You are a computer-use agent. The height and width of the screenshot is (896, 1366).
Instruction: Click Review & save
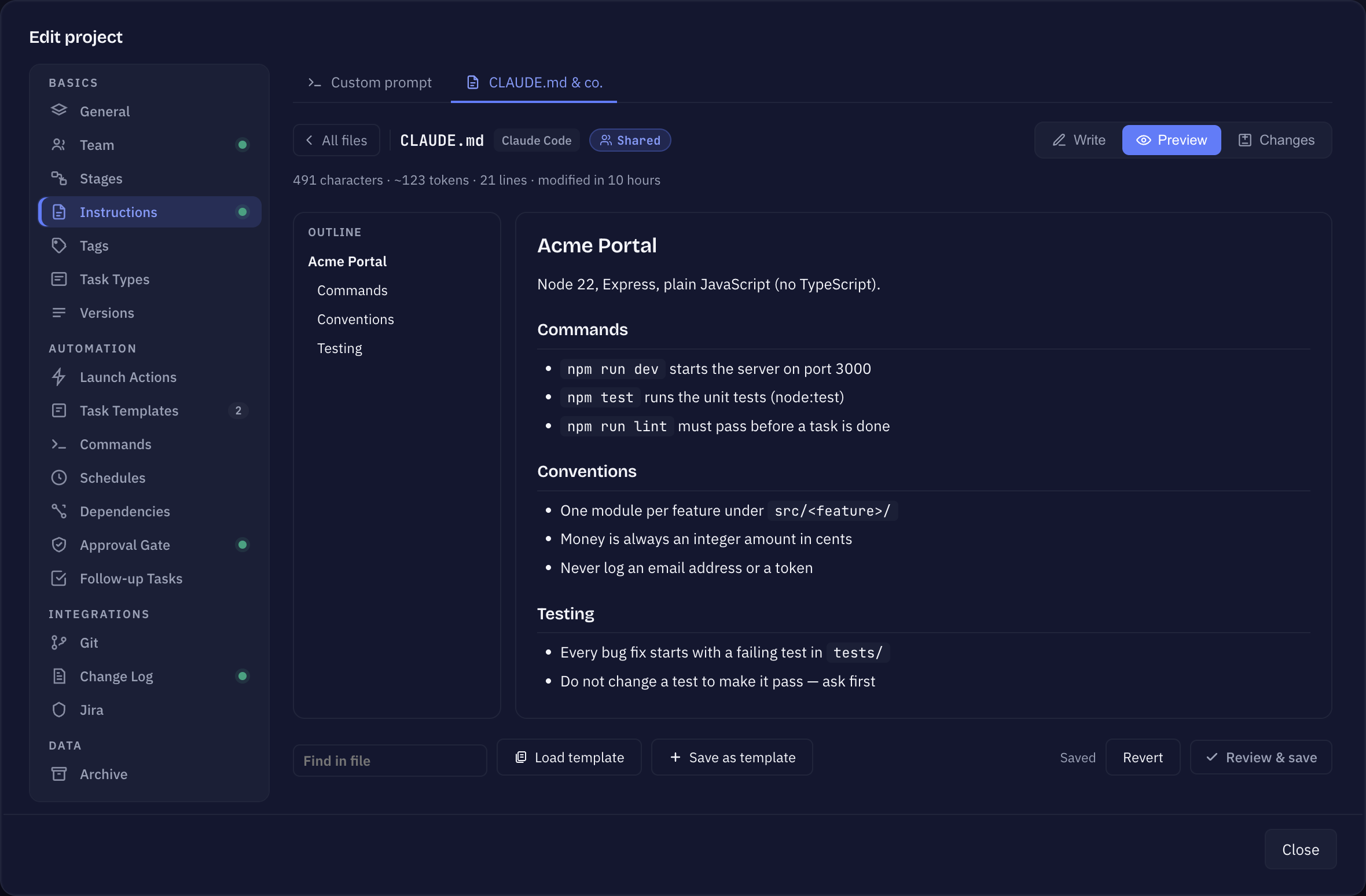tap(1261, 757)
